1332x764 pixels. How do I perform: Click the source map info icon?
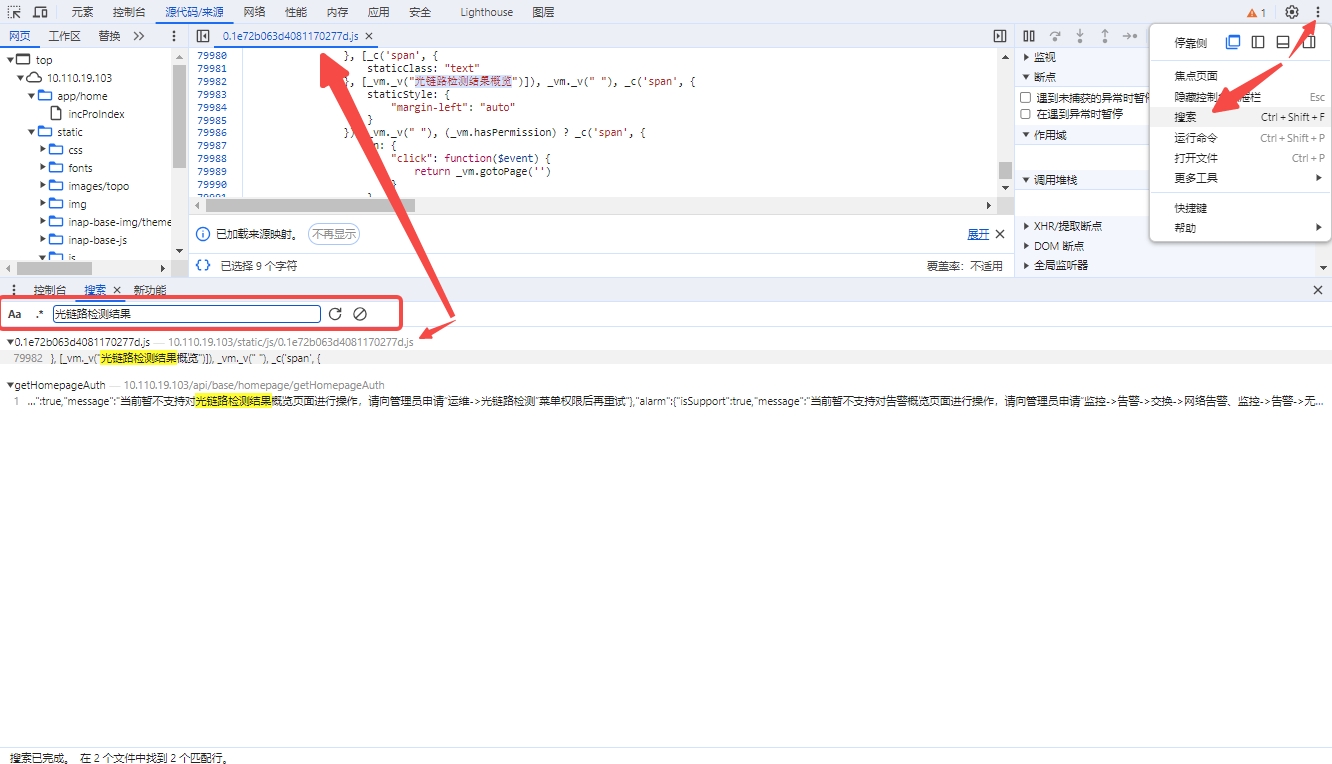pos(203,234)
